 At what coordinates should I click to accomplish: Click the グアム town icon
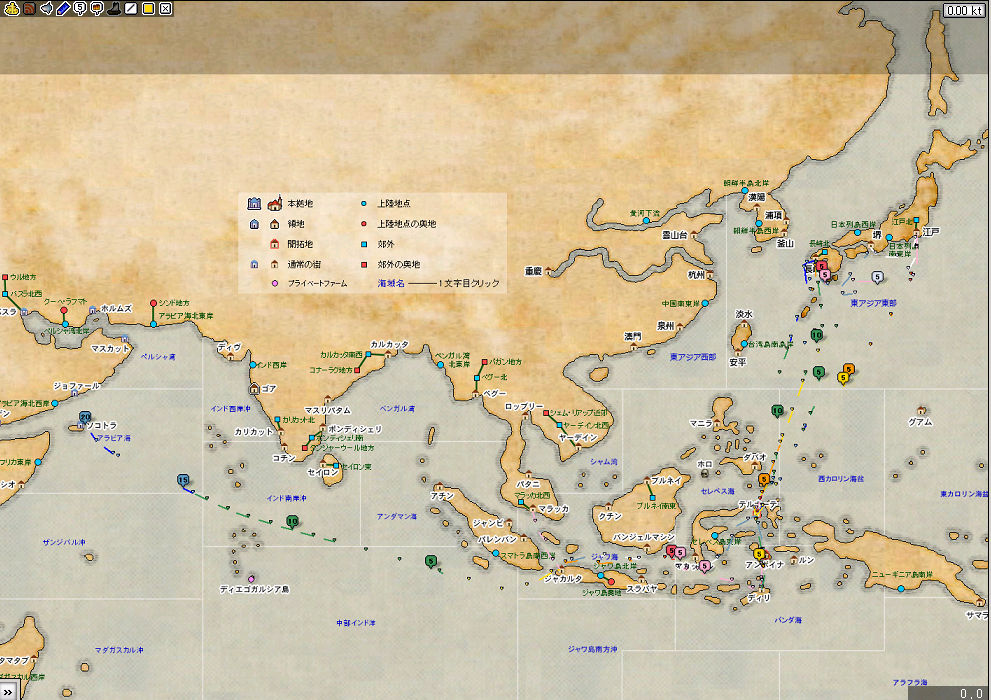pyautogui.click(x=921, y=411)
